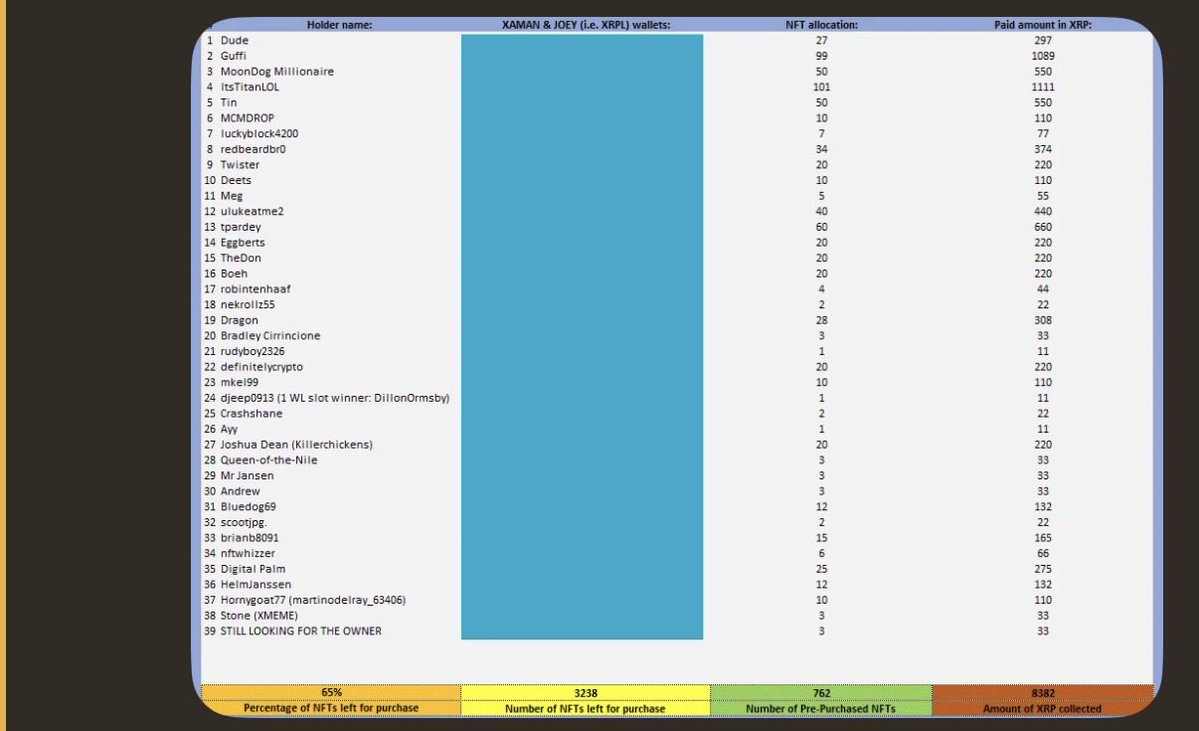
Task: Click the holder name 'TheDon'
Action: 240,258
